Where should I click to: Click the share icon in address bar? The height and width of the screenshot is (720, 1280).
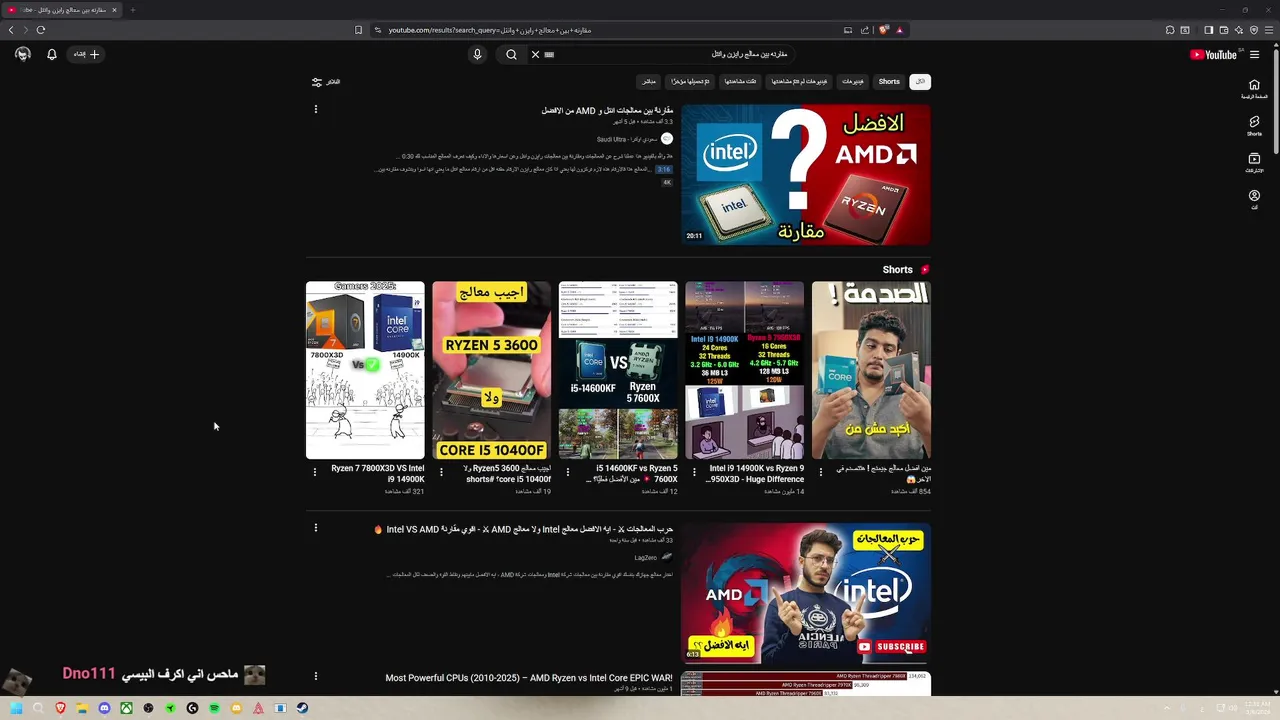point(864,30)
